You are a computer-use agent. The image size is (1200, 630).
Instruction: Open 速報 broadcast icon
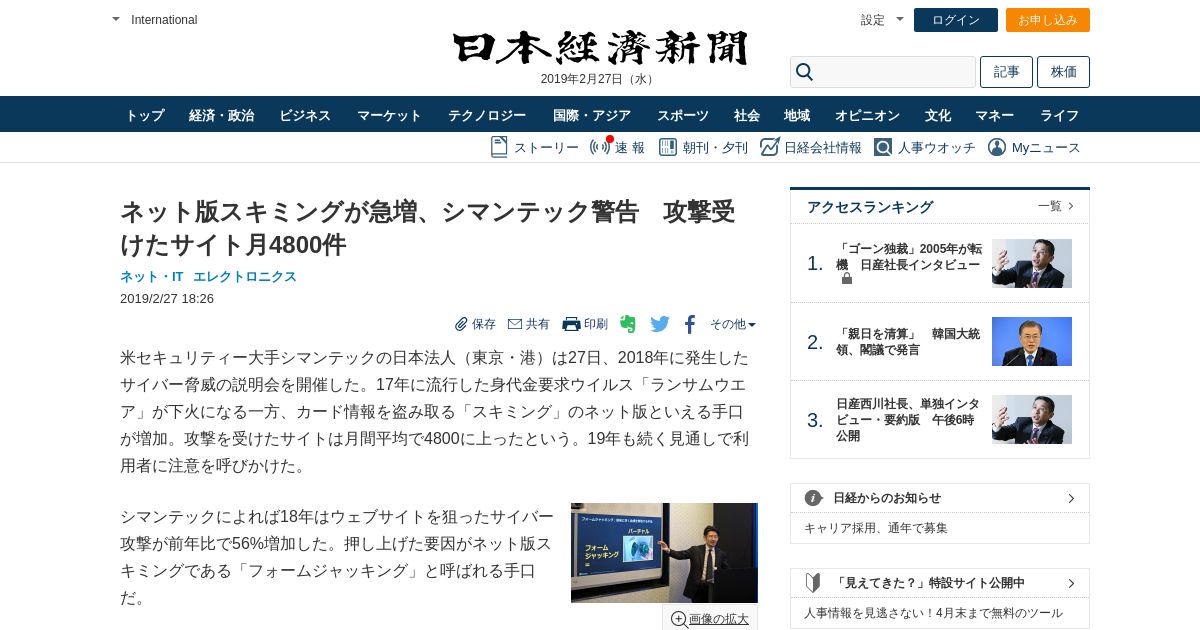[x=600, y=147]
